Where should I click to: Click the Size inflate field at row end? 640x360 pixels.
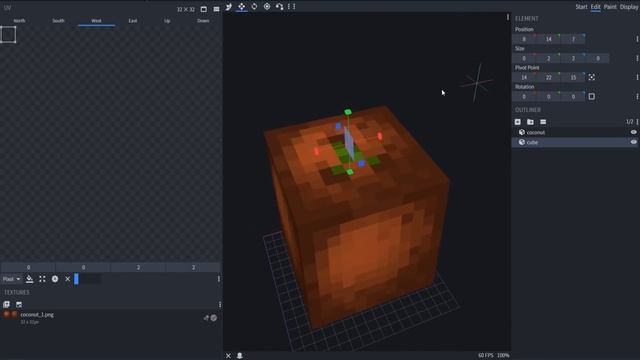click(598, 58)
